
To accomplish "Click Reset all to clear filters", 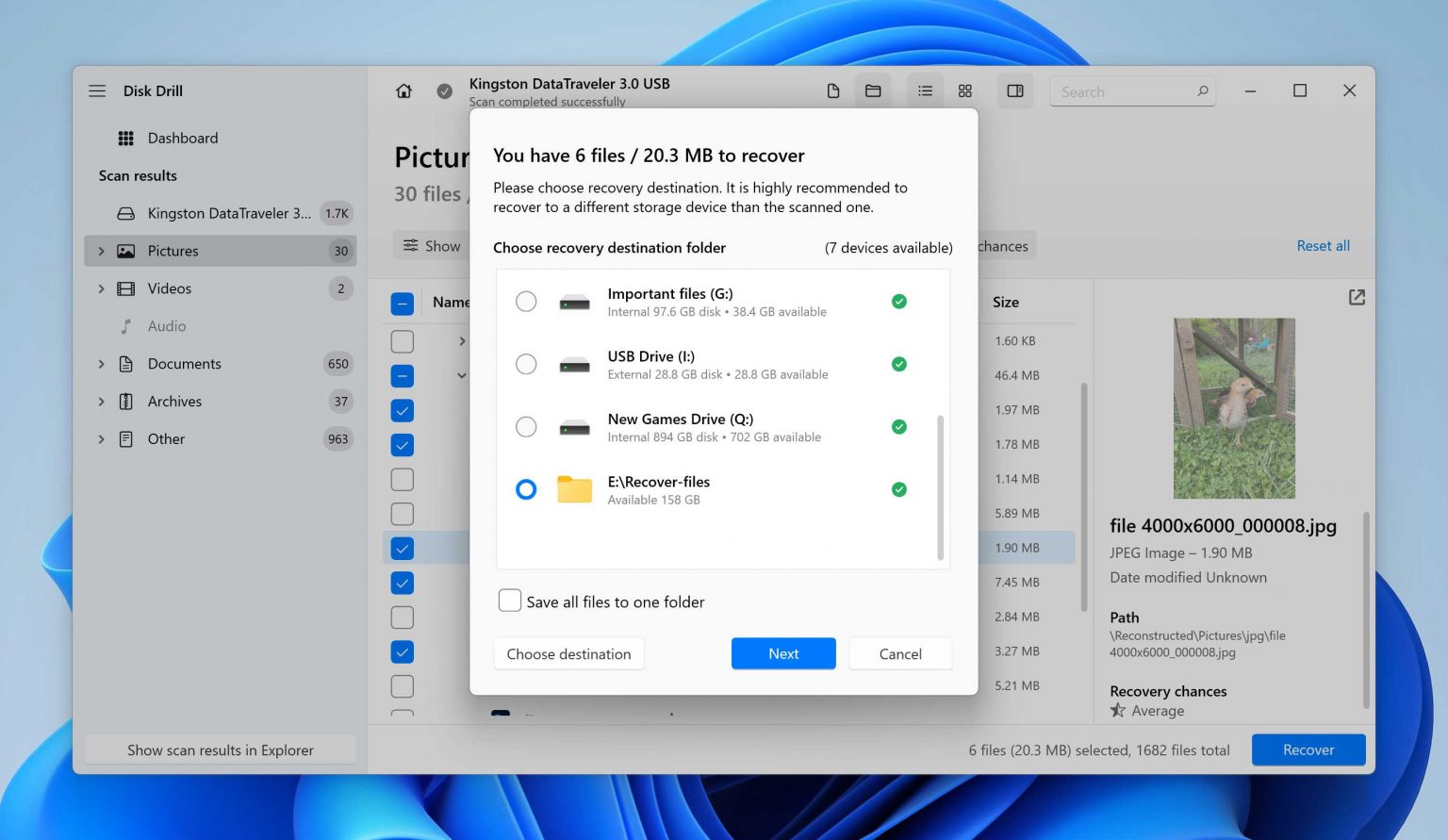I will [x=1323, y=245].
